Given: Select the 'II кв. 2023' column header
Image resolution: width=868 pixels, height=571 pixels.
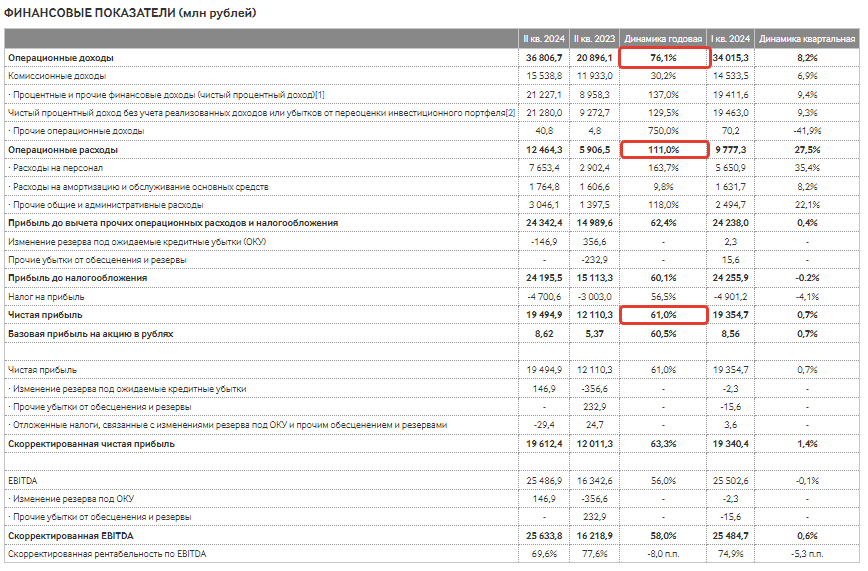Looking at the screenshot, I should [x=595, y=39].
